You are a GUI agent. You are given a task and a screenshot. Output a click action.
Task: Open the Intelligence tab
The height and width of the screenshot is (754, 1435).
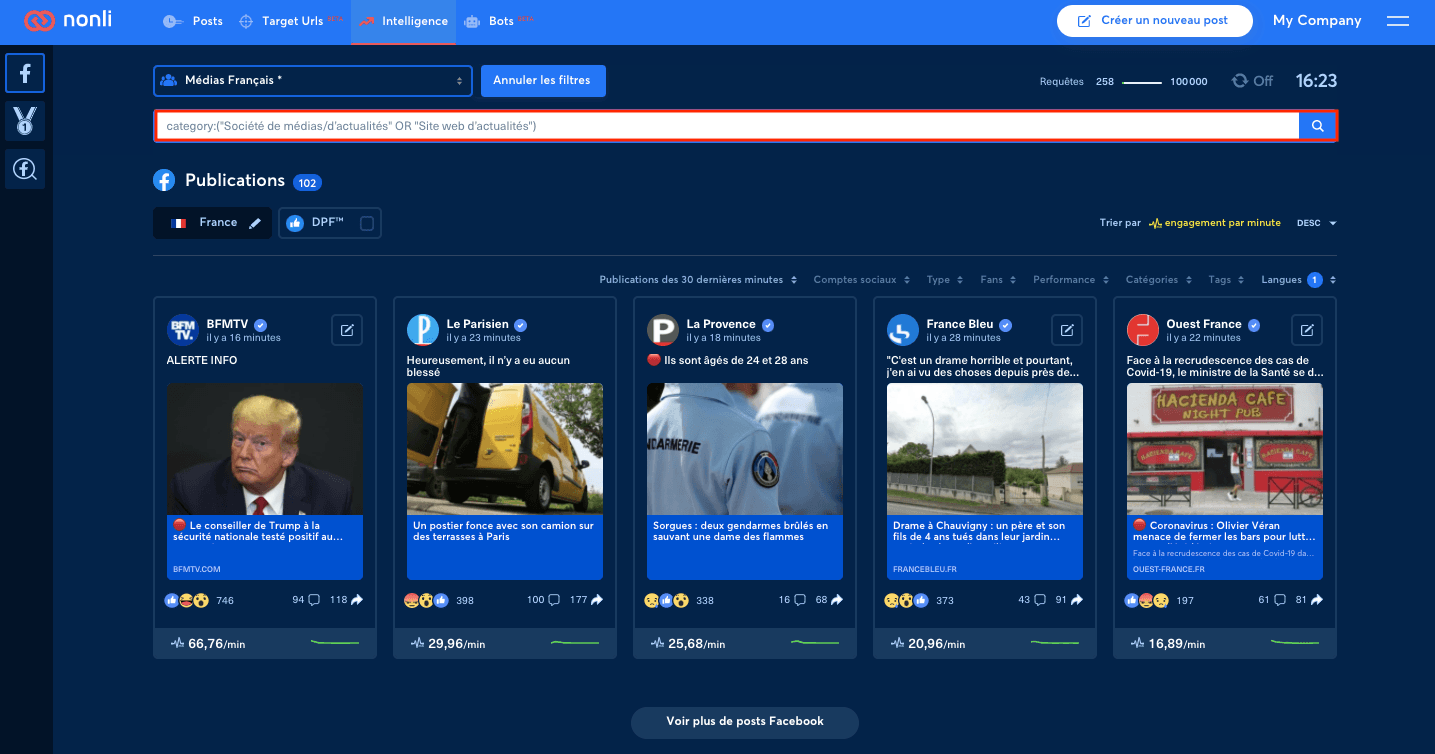pyautogui.click(x=403, y=21)
